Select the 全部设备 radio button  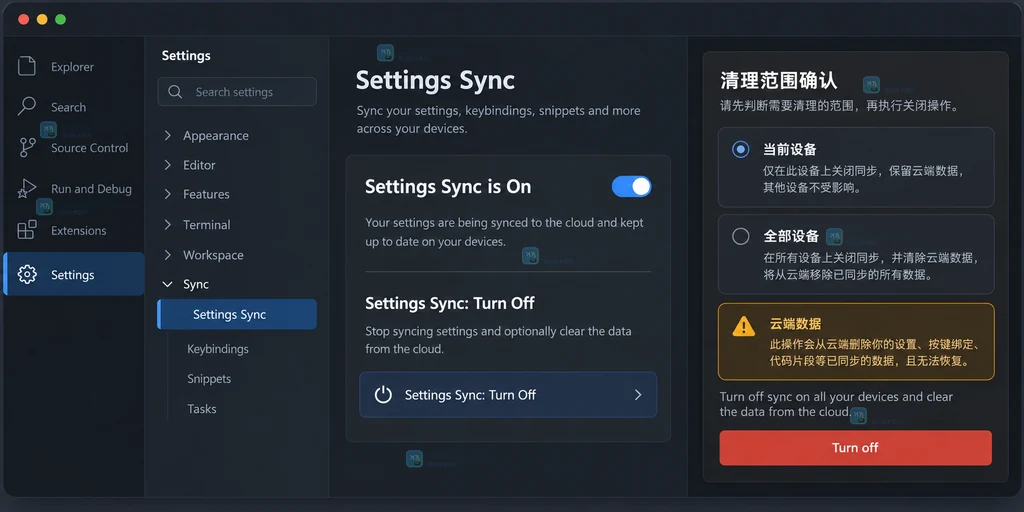[741, 236]
